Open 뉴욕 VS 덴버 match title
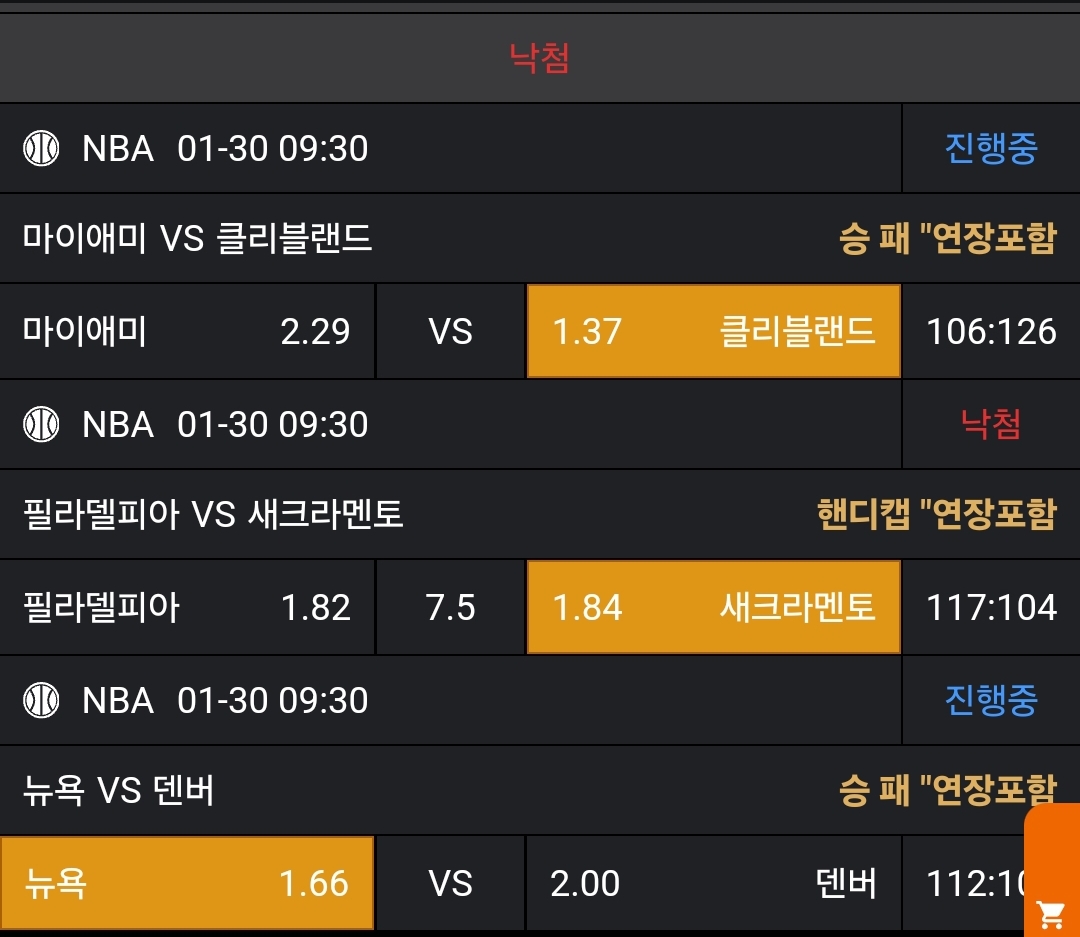1080x937 pixels. point(118,791)
